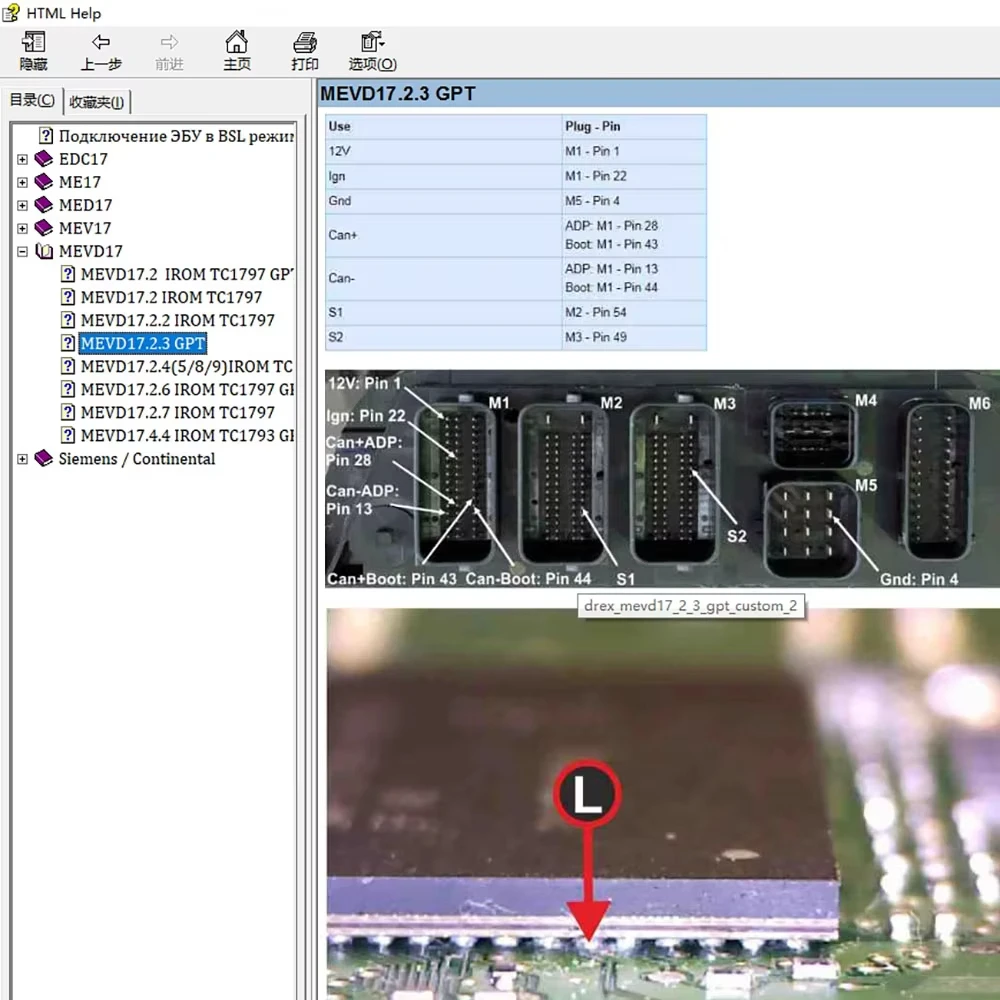Expand the Siemens / Continental node
The image size is (1000, 1000).
pyautogui.click(x=22, y=459)
